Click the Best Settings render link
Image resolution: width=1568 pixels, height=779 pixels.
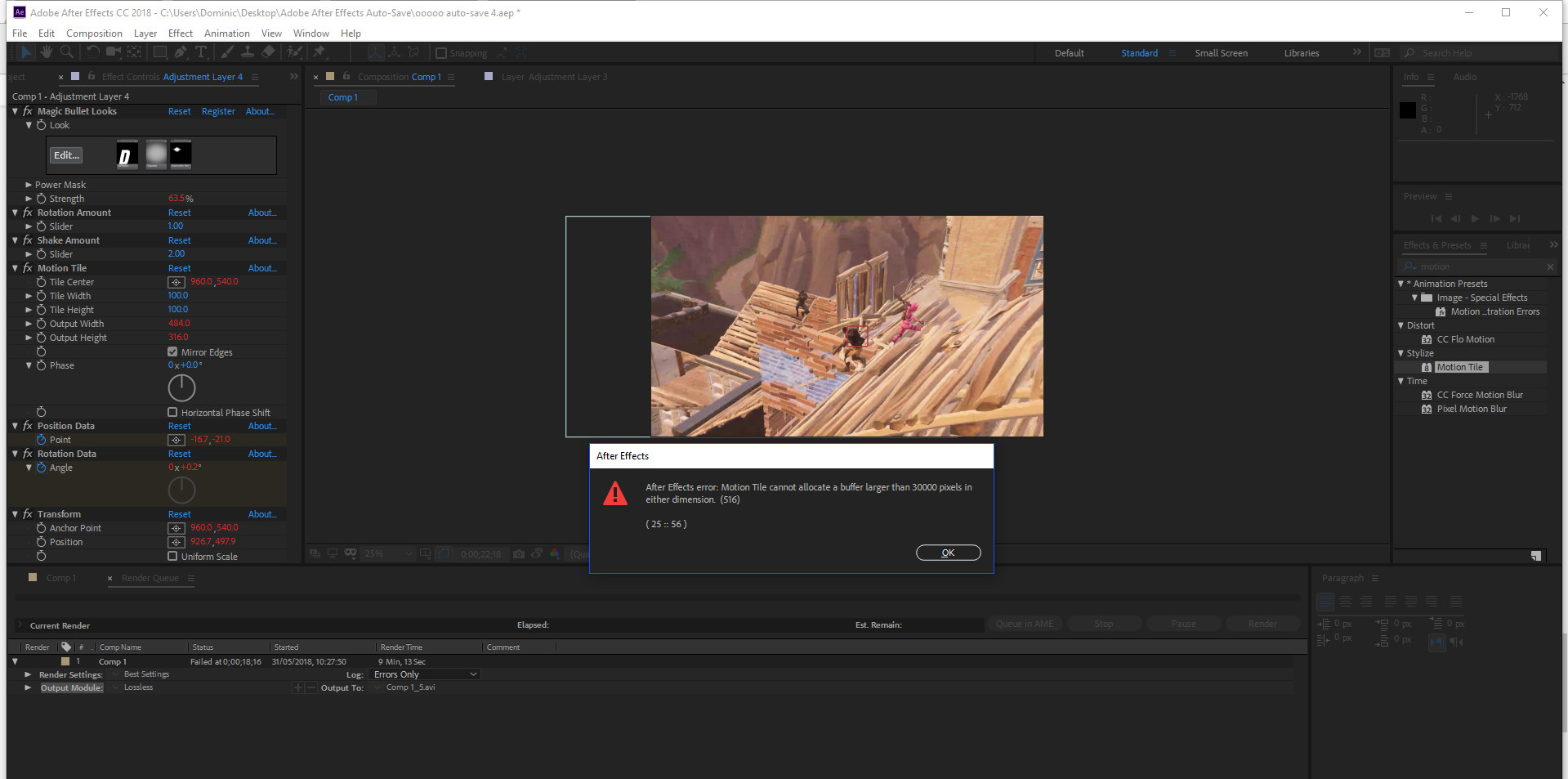(x=146, y=674)
